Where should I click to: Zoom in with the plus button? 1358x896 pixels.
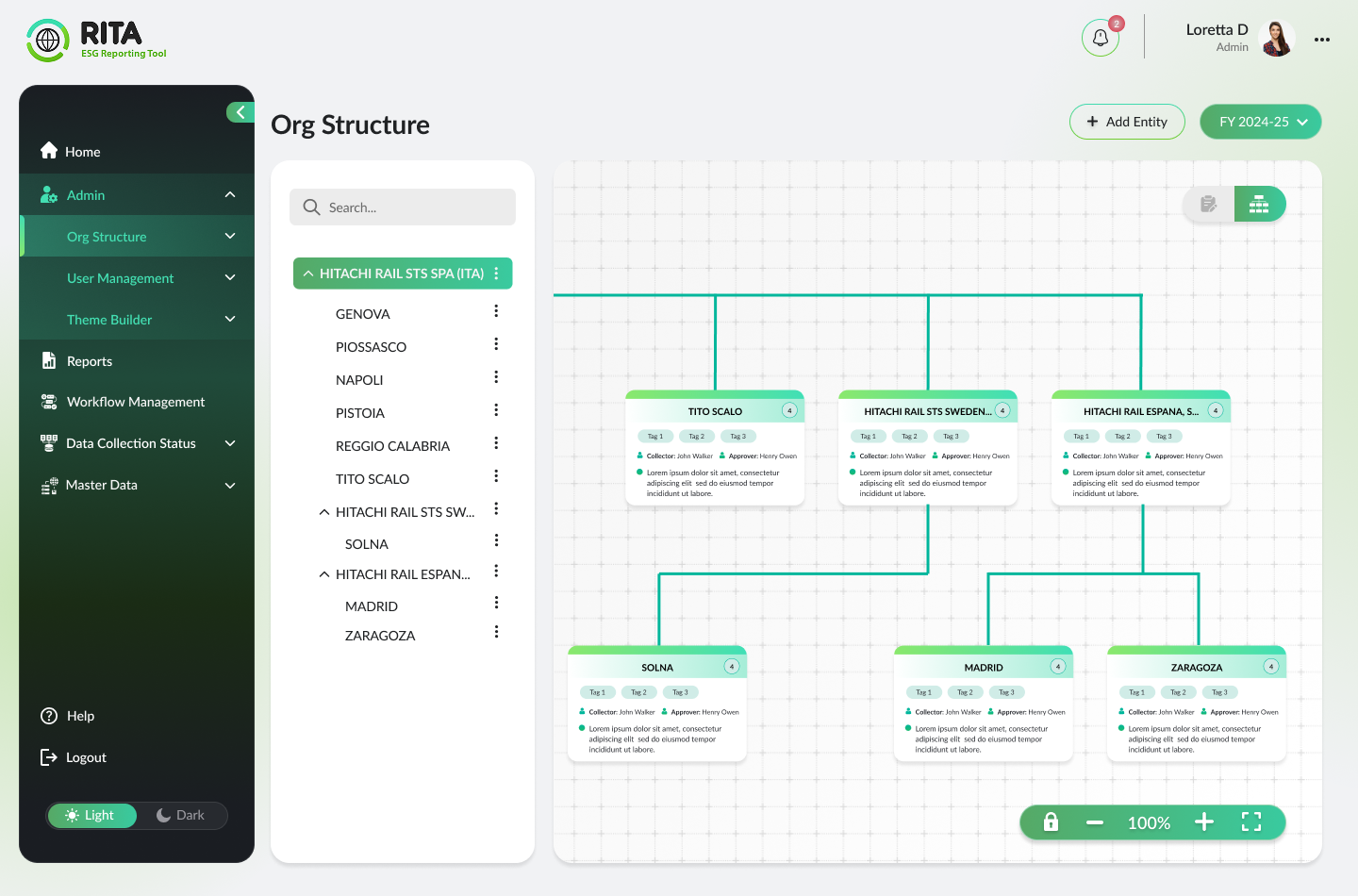coord(1204,822)
